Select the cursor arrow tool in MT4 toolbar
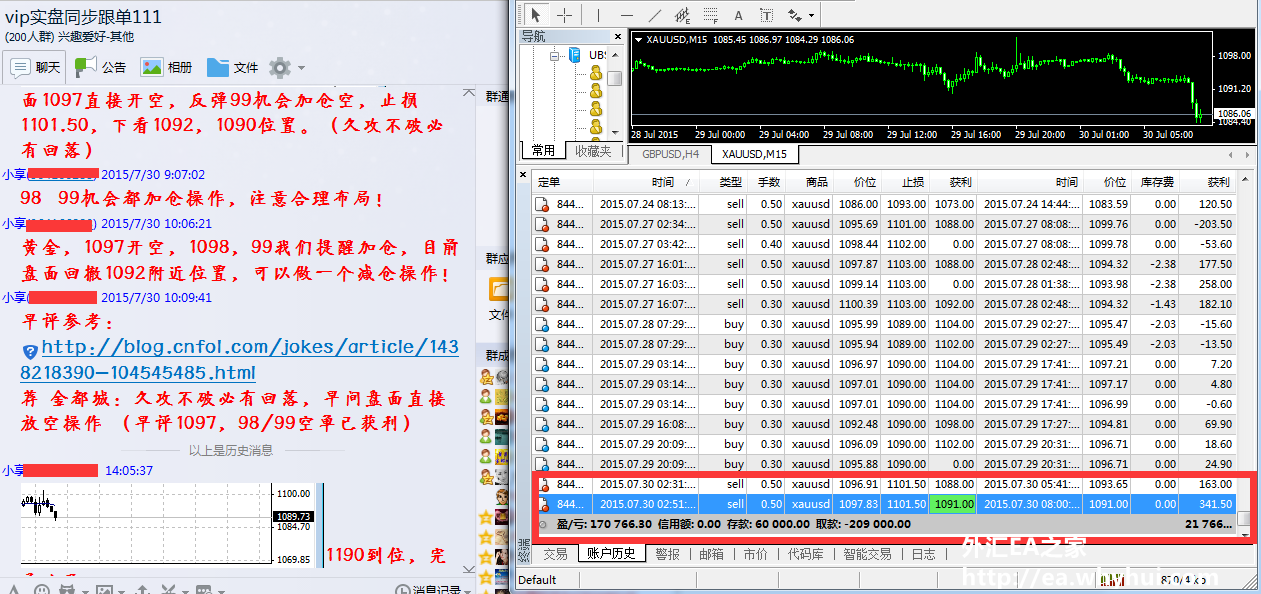The width and height of the screenshot is (1261, 594). coord(535,15)
